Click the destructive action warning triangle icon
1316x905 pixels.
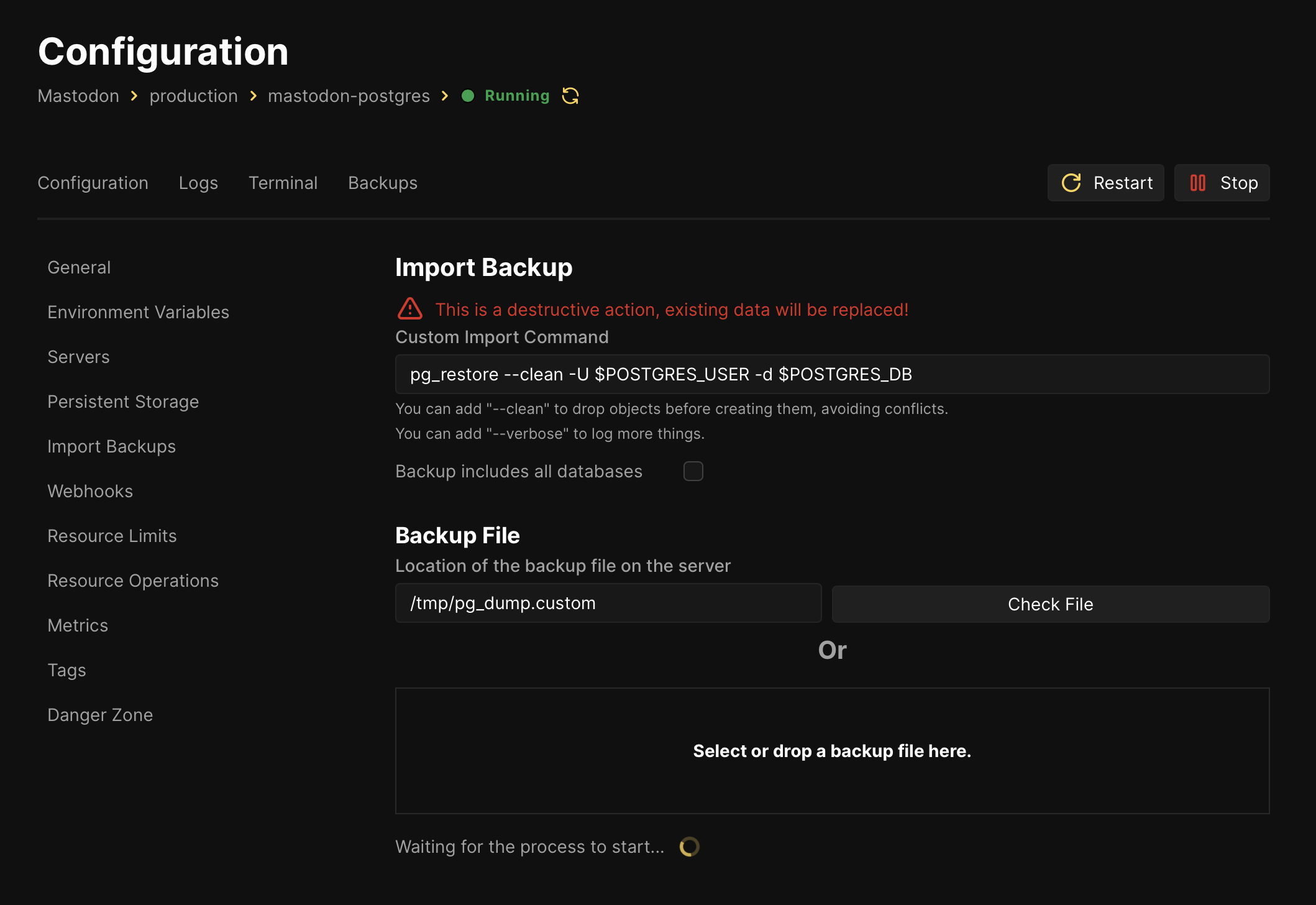(410, 308)
